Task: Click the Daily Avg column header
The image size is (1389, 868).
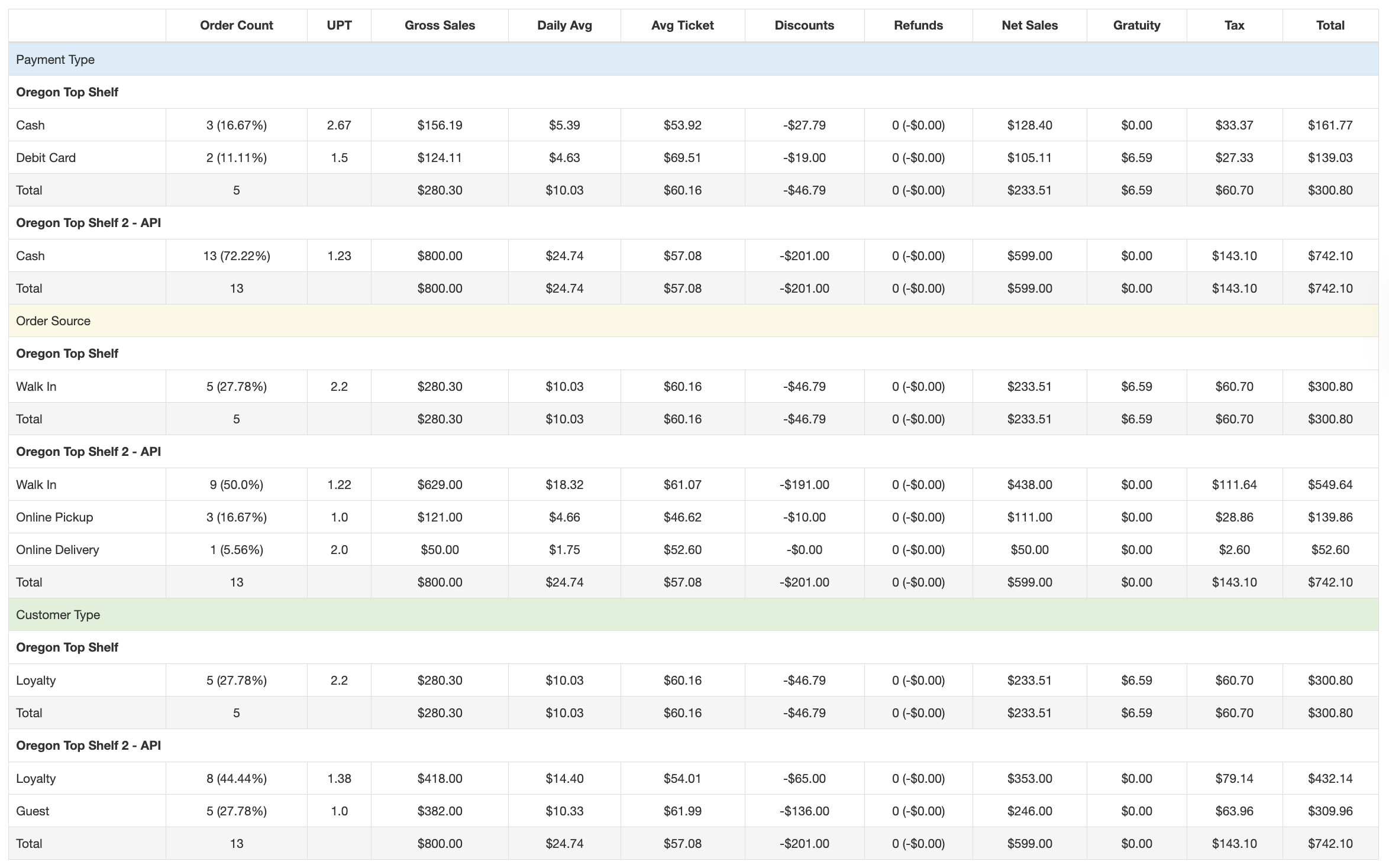Action: point(564,25)
